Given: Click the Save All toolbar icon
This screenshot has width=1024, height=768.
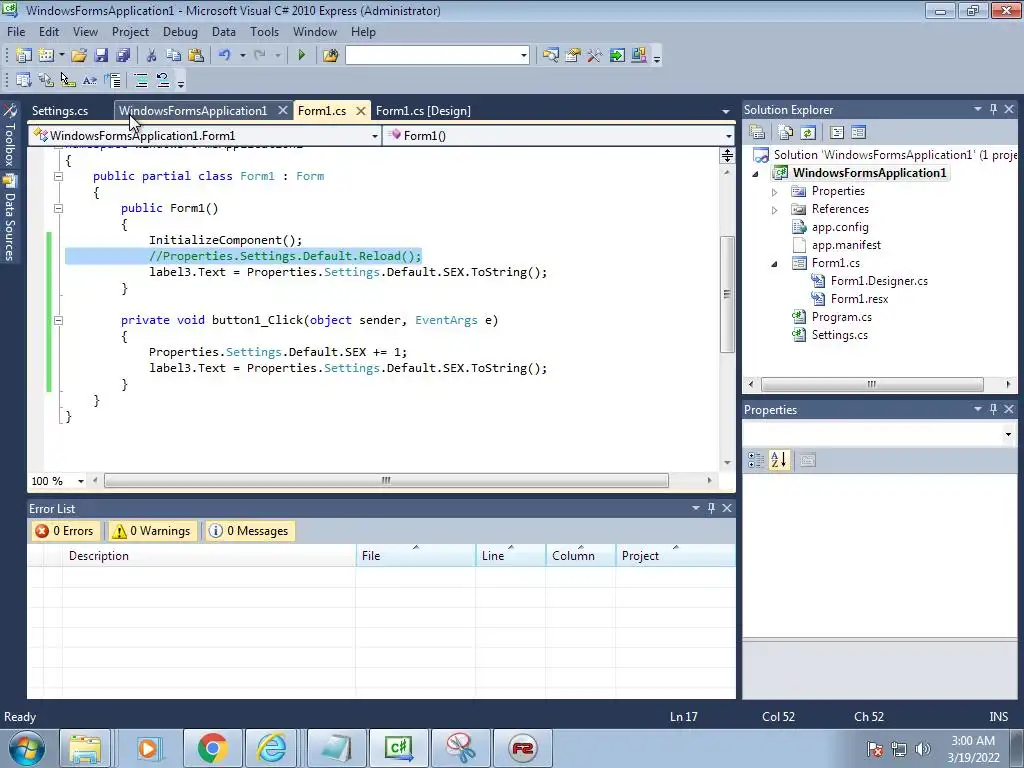Looking at the screenshot, I should pos(123,56).
